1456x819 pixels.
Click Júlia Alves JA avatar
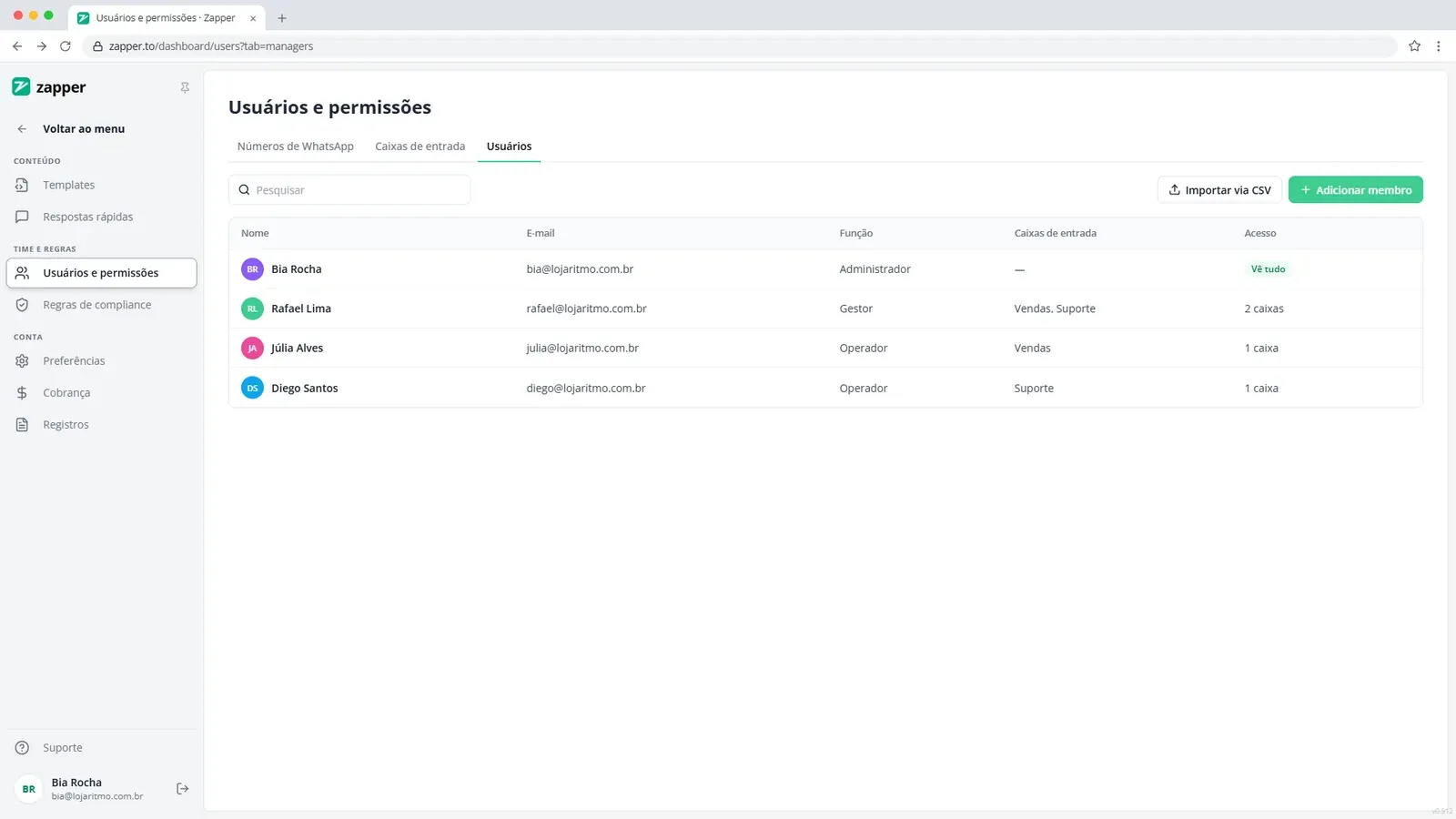(252, 349)
